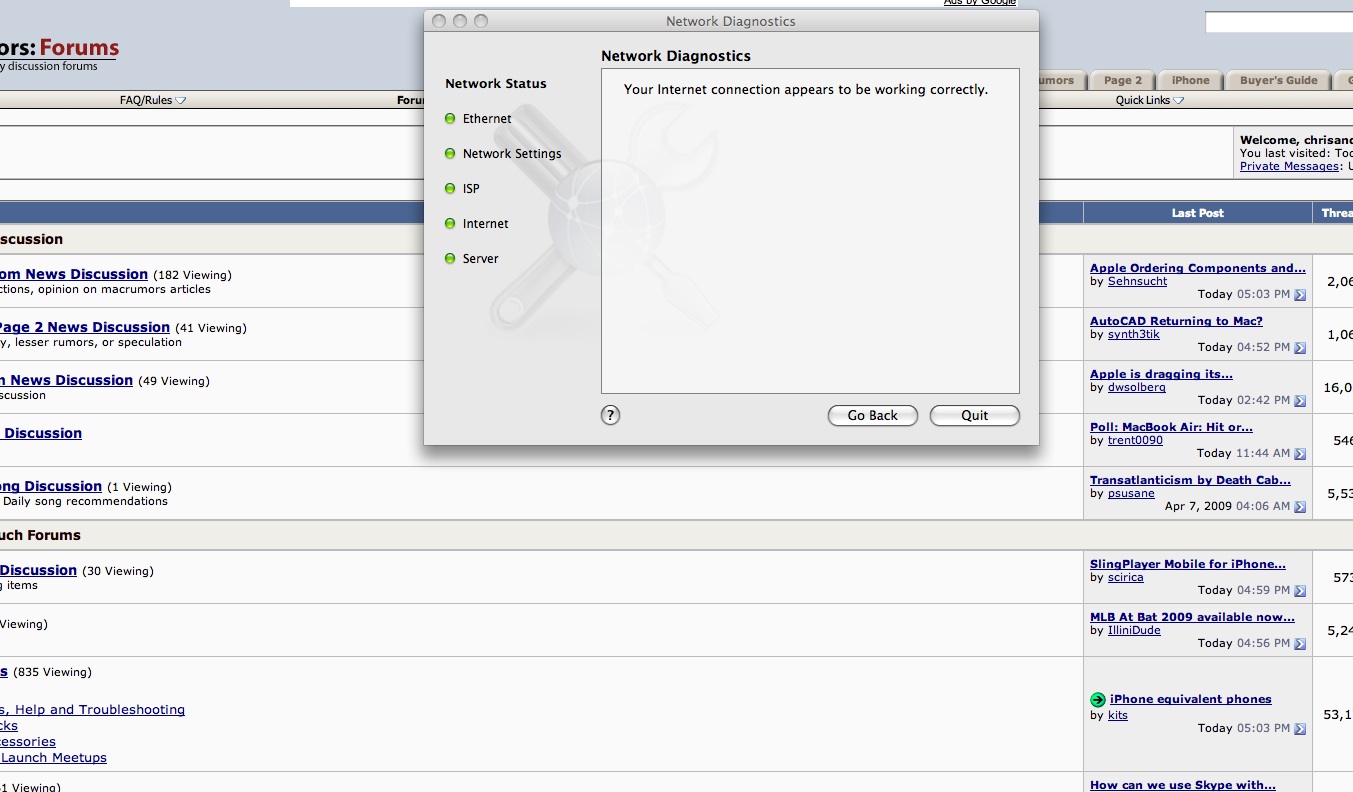The height and width of the screenshot is (792, 1353).
Task: Click the green Server status indicator
Action: pyautogui.click(x=450, y=259)
